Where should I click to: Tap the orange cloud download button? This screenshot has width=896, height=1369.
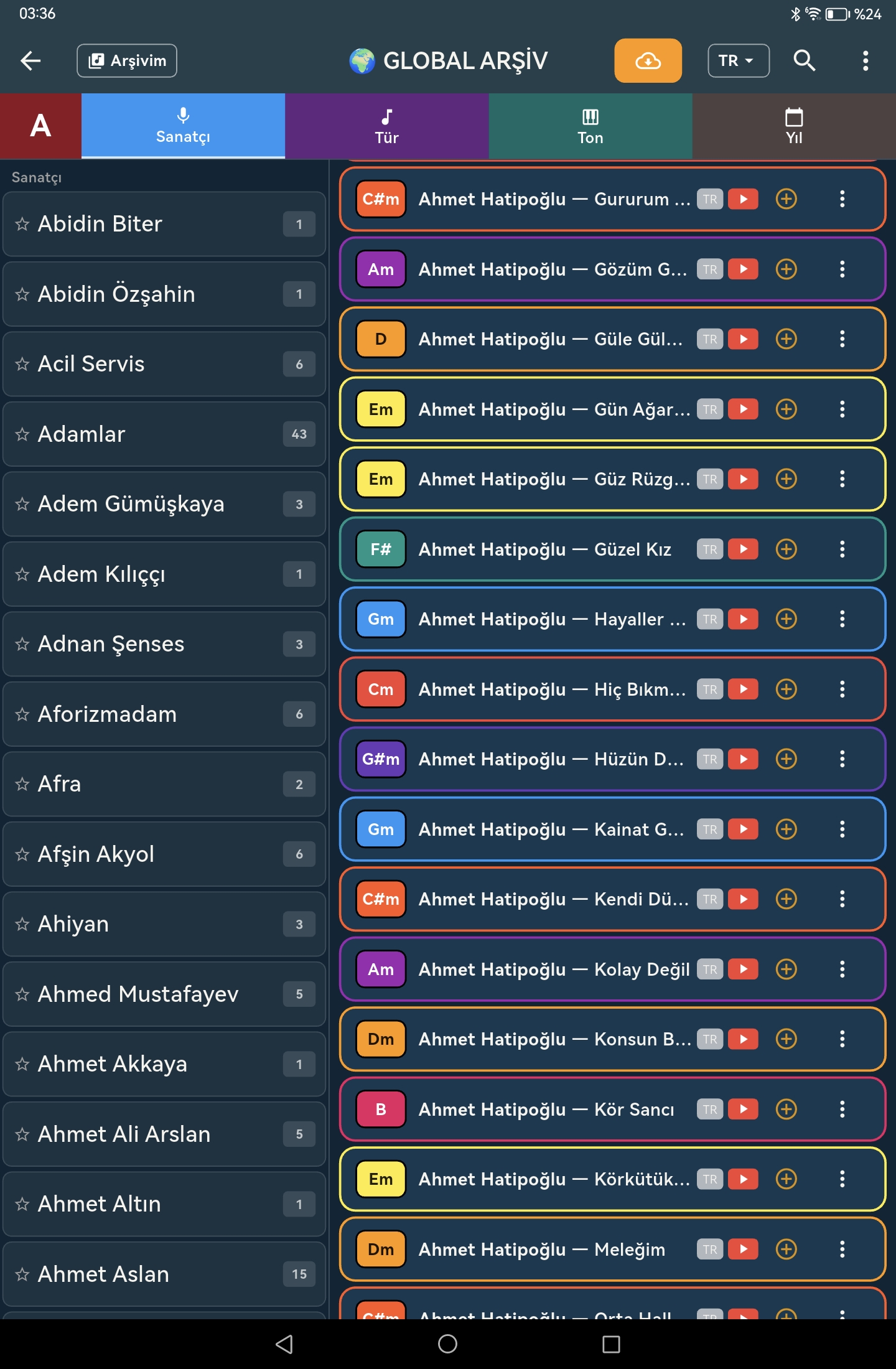click(x=648, y=61)
